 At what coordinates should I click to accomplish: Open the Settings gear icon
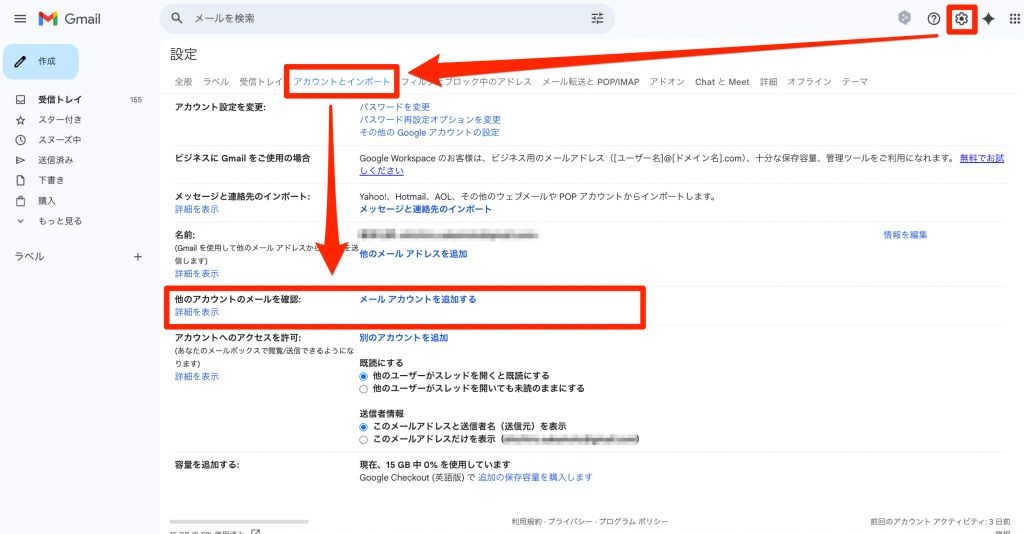(961, 19)
